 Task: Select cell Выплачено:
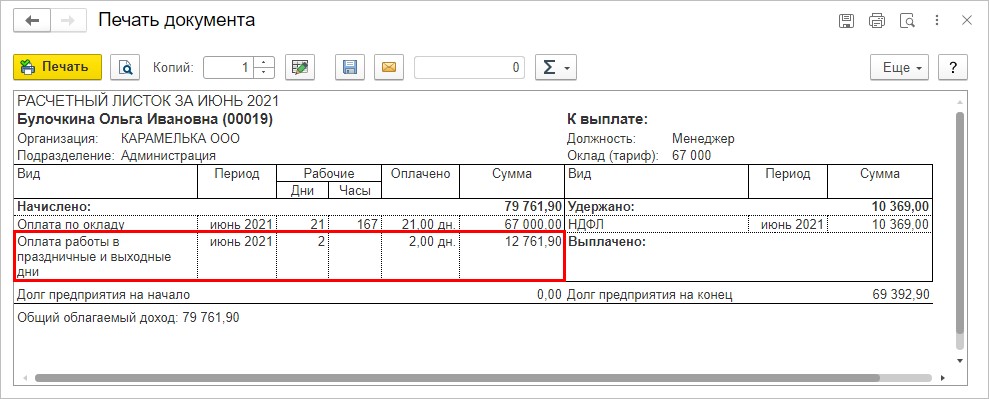[607, 242]
